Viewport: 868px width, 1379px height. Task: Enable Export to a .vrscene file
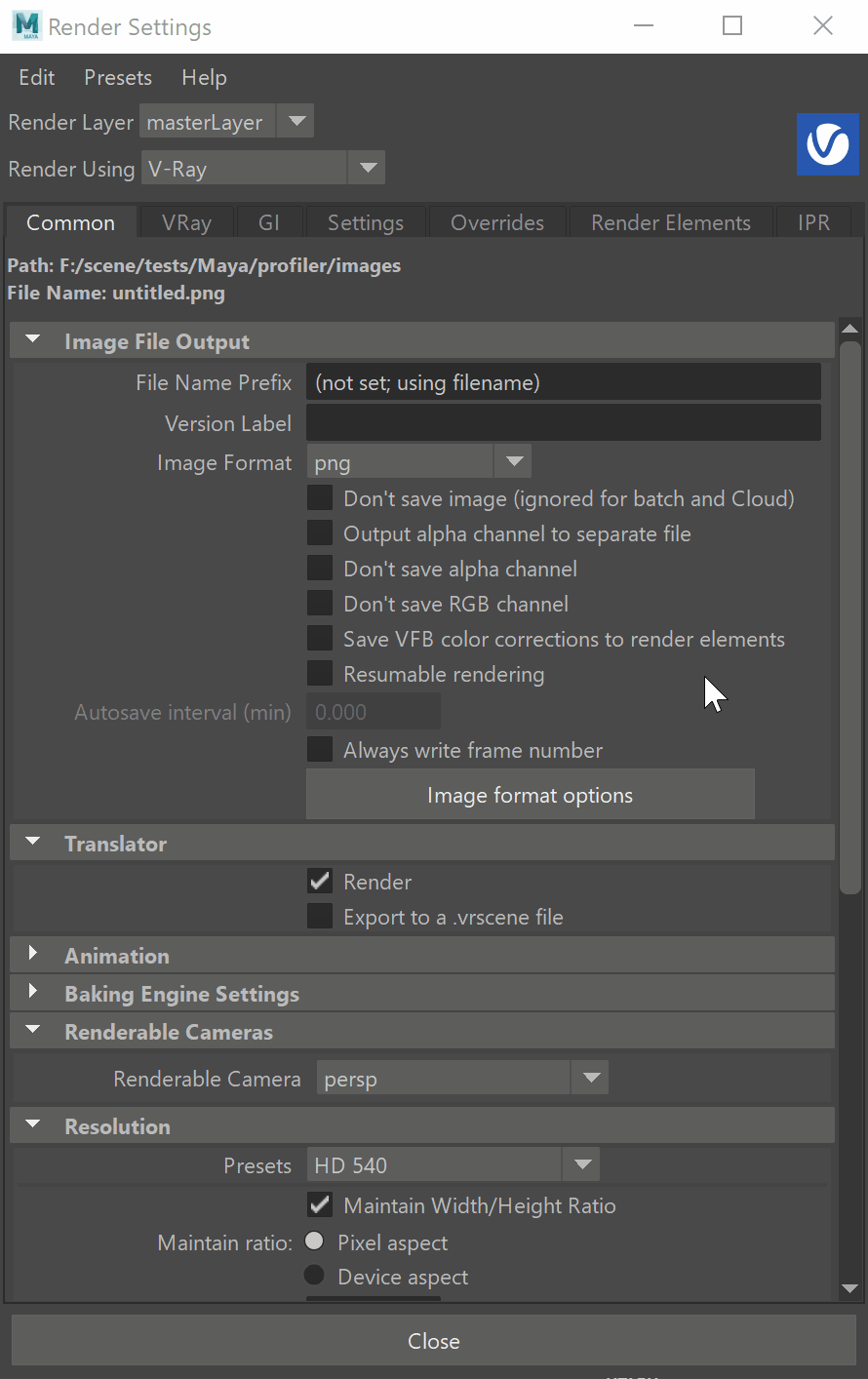[x=320, y=917]
